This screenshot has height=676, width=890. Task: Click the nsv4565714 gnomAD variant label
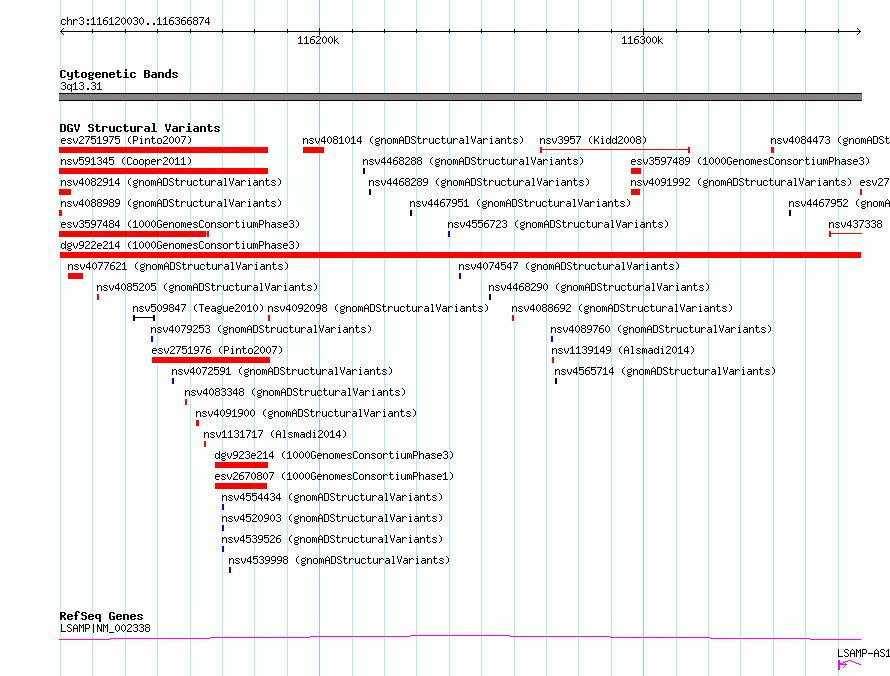(x=665, y=371)
